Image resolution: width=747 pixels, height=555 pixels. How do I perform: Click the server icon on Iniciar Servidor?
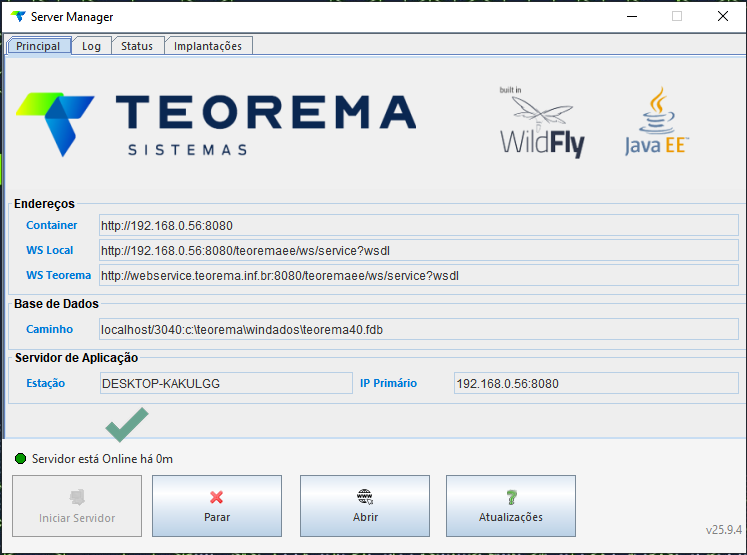point(77,497)
